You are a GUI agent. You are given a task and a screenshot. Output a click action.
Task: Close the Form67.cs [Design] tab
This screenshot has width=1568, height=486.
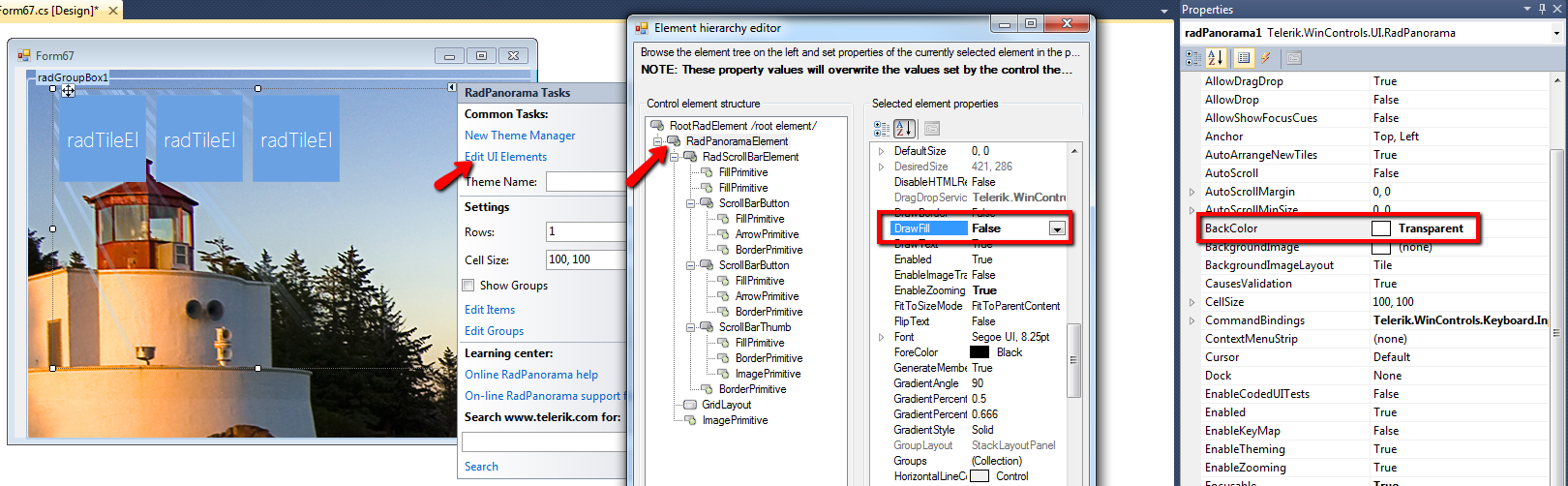coord(113,11)
